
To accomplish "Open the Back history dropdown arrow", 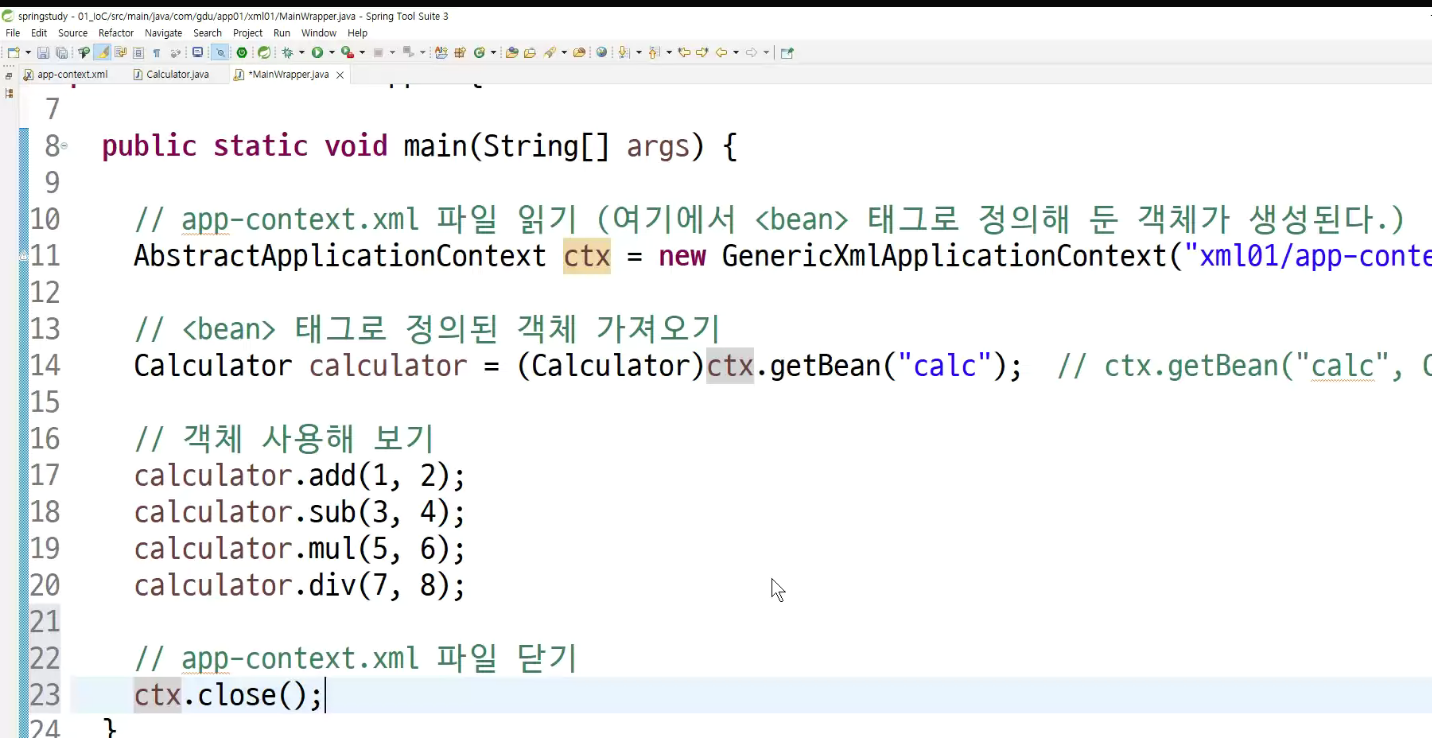I will click(735, 53).
